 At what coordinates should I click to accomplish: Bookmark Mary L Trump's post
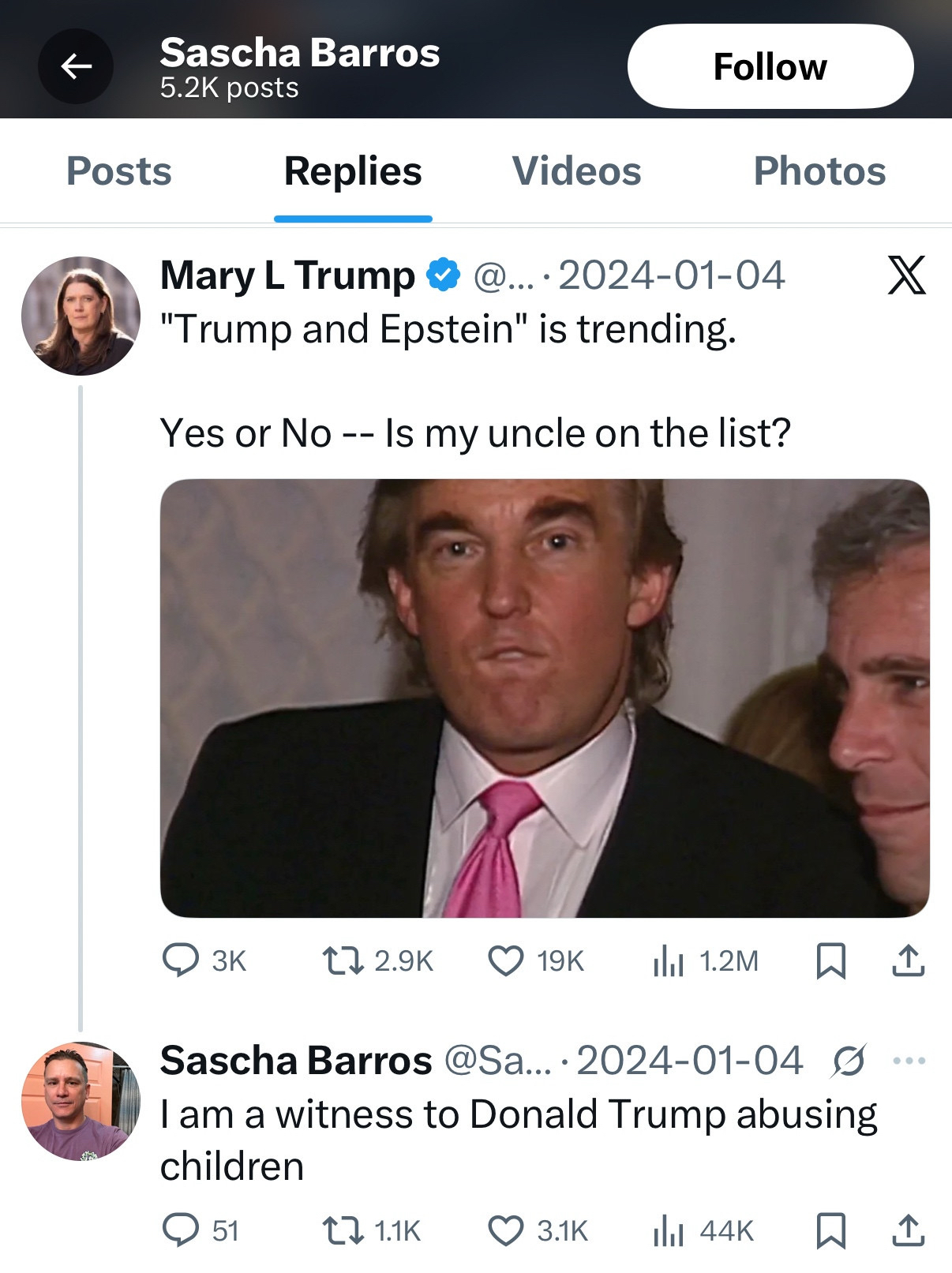pyautogui.click(x=830, y=960)
